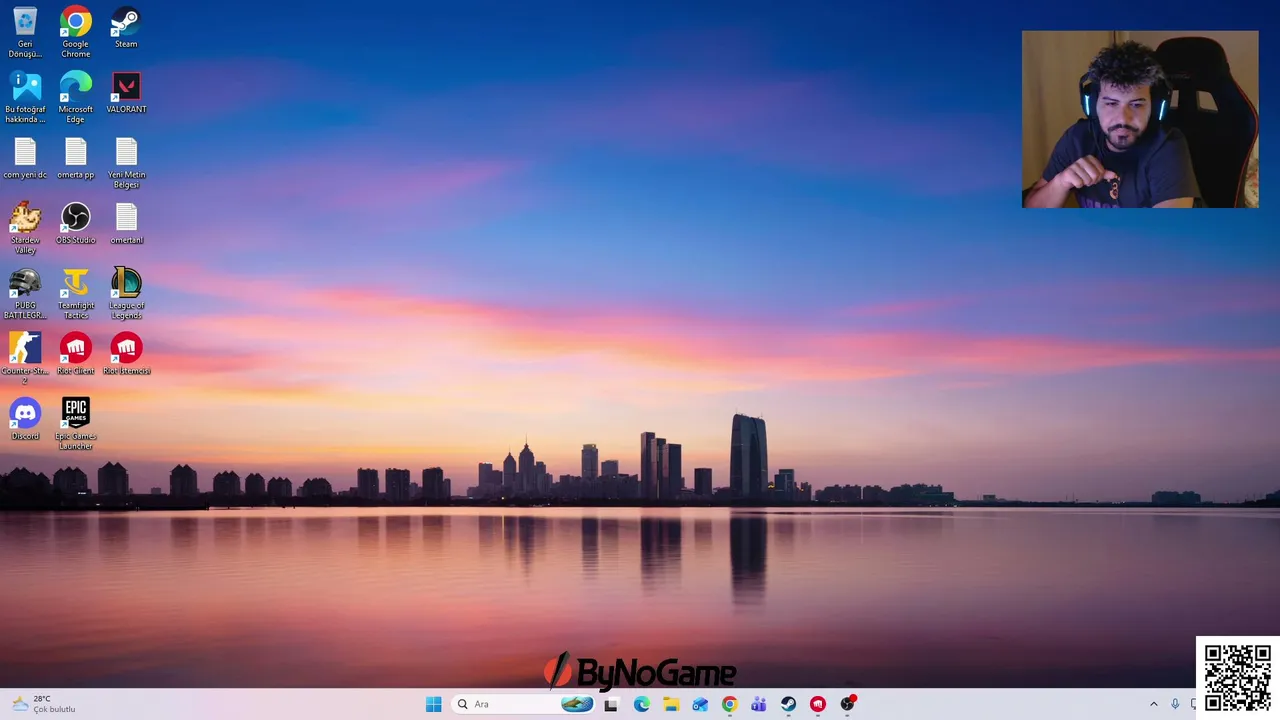Select the 'com yeni dc' text file
1280x720 pixels.
25,159
